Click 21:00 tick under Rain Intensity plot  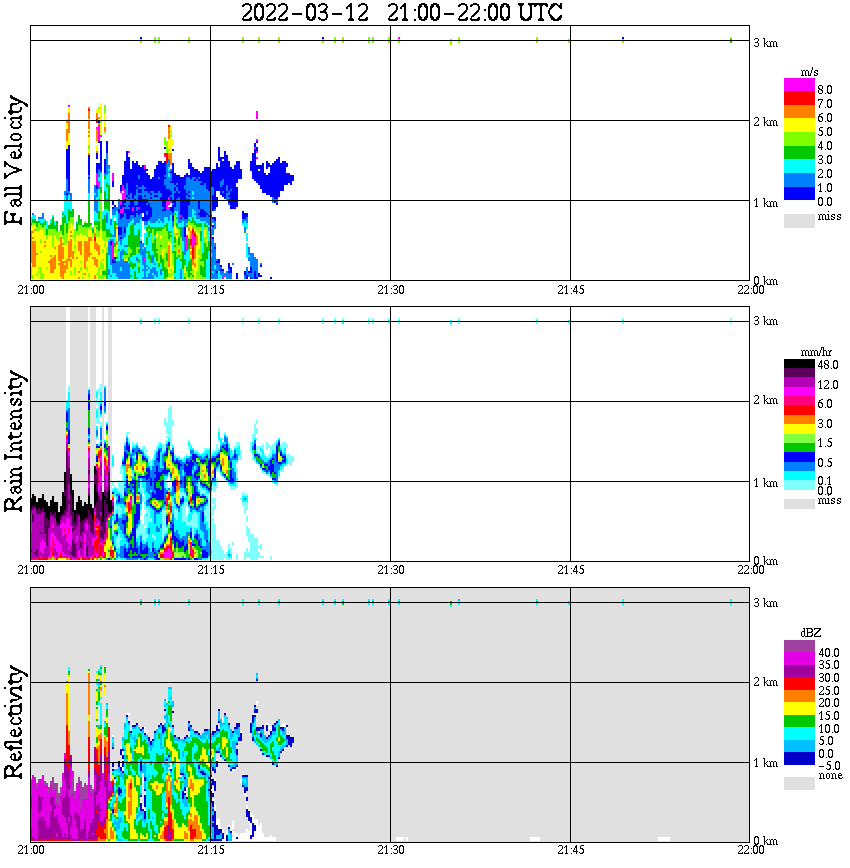[x=31, y=570]
